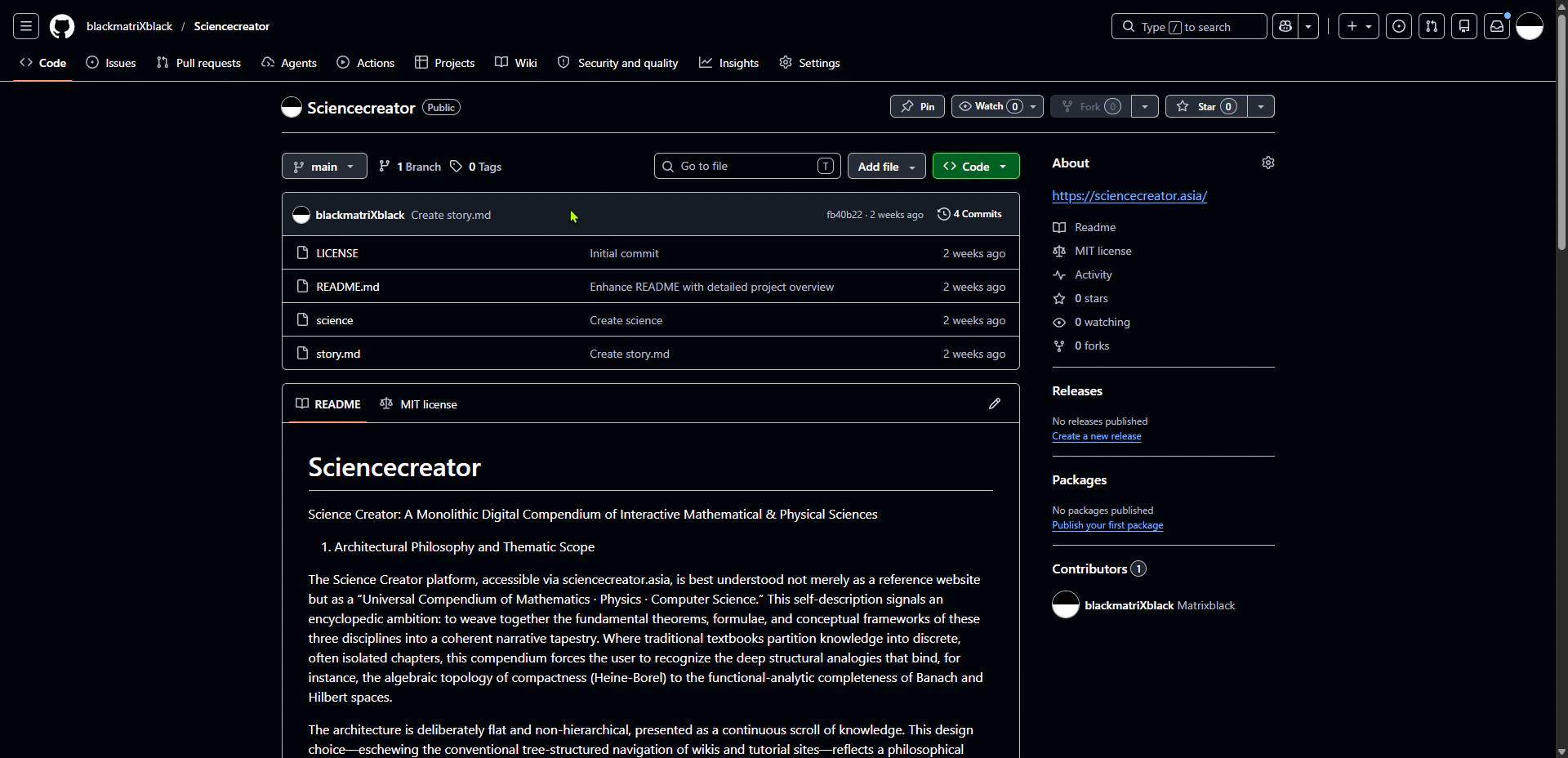1568x758 pixels.
Task: Select README tab in file viewer
Action: coord(328,404)
